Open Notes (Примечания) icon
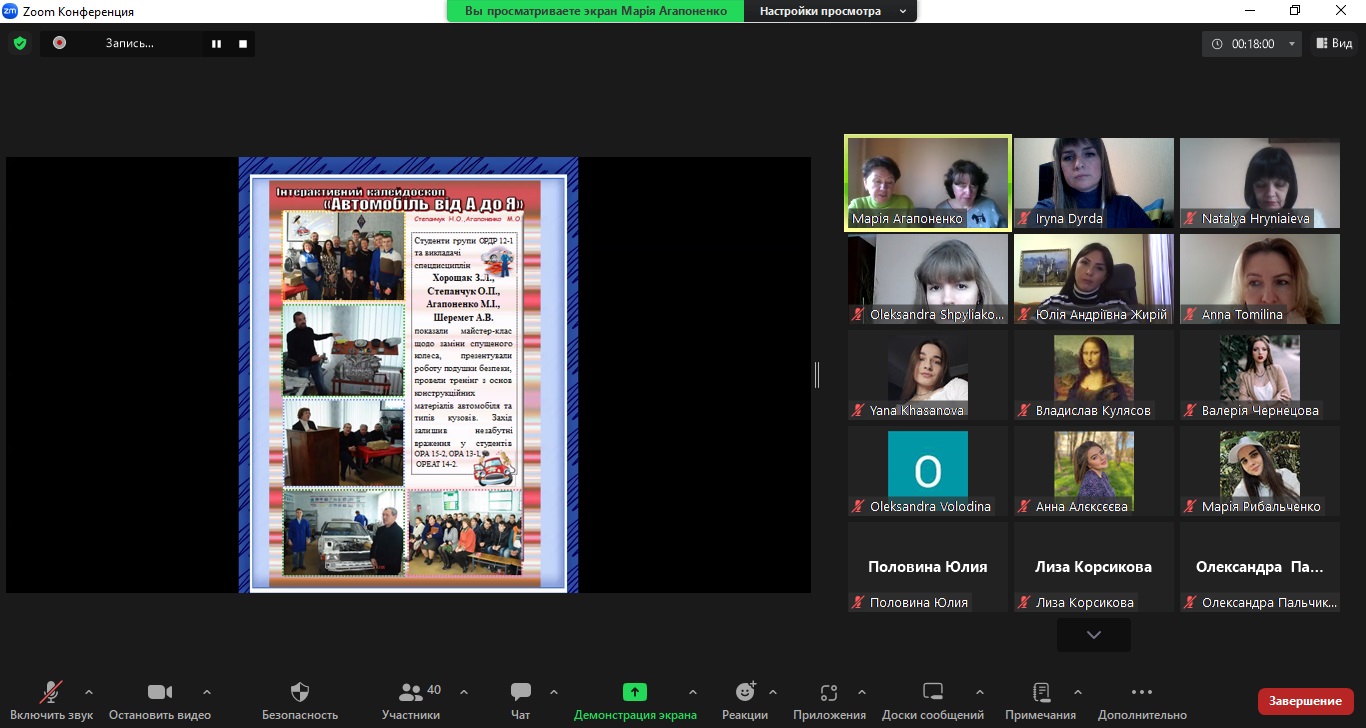 [1040, 692]
